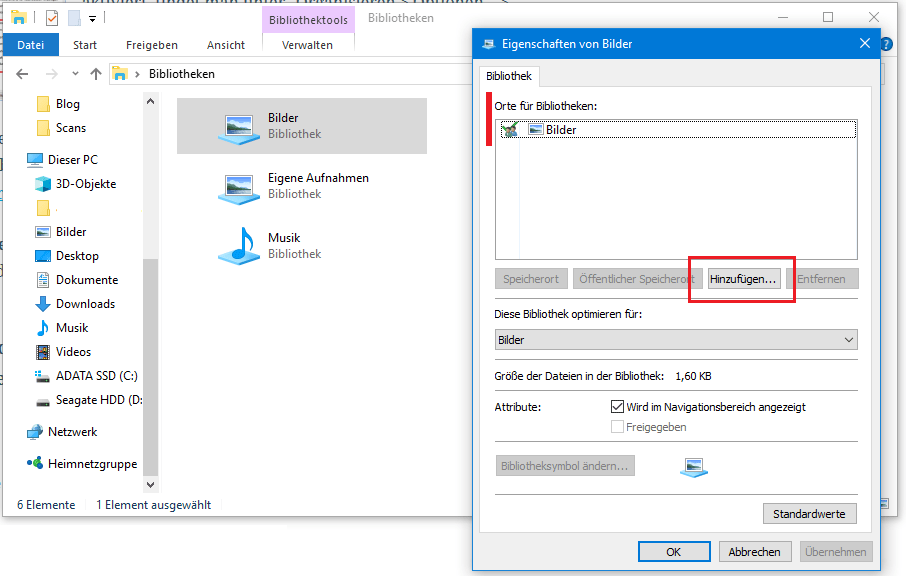Click the 3D-Objekte cube icon in sidebar

click(43, 184)
